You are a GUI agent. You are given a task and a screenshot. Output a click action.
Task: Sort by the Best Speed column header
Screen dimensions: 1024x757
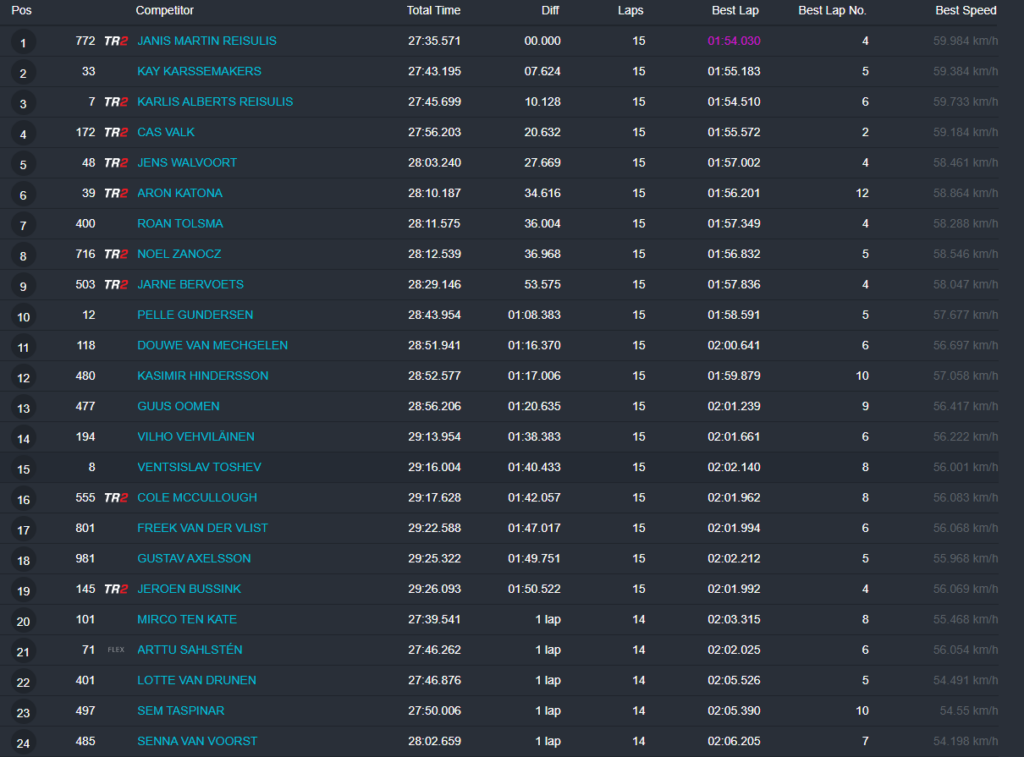coord(965,11)
